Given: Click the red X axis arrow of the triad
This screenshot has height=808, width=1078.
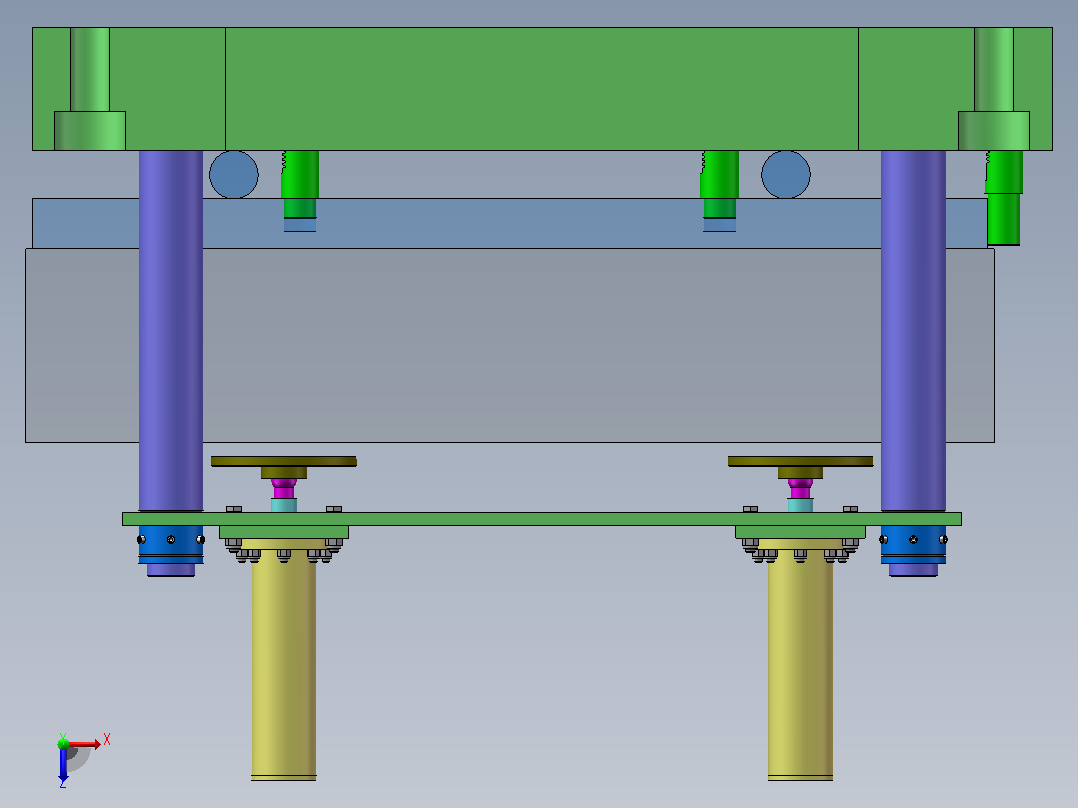Looking at the screenshot, I should [x=85, y=744].
